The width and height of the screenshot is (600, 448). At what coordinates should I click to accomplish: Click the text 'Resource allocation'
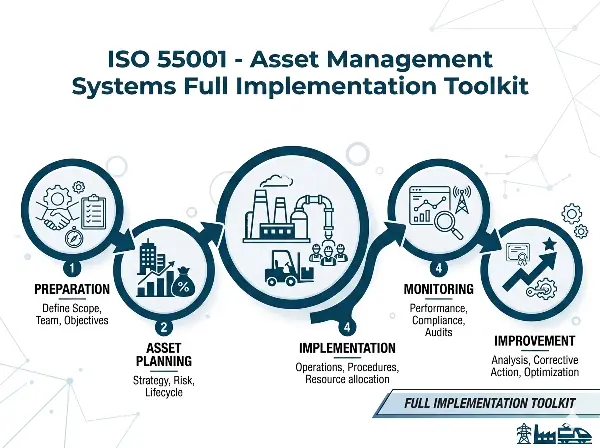[x=347, y=380]
